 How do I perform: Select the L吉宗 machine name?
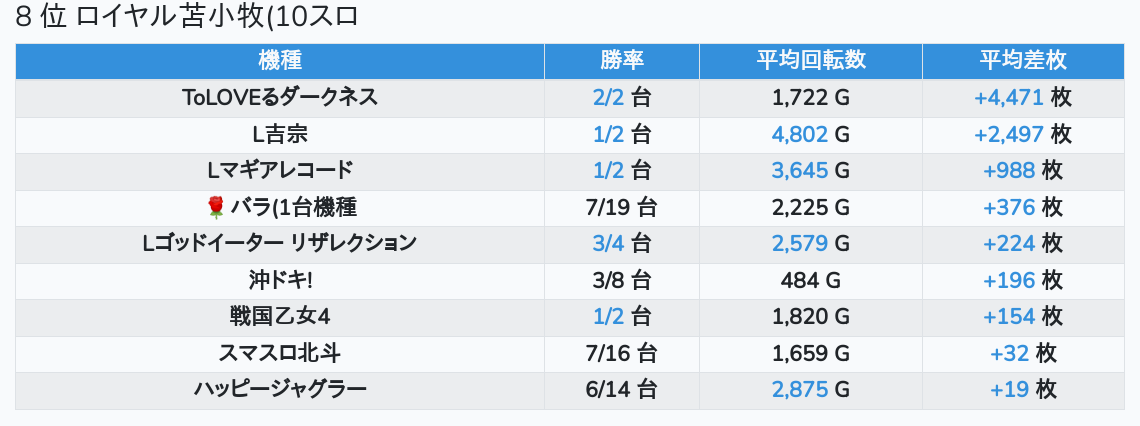[280, 134]
